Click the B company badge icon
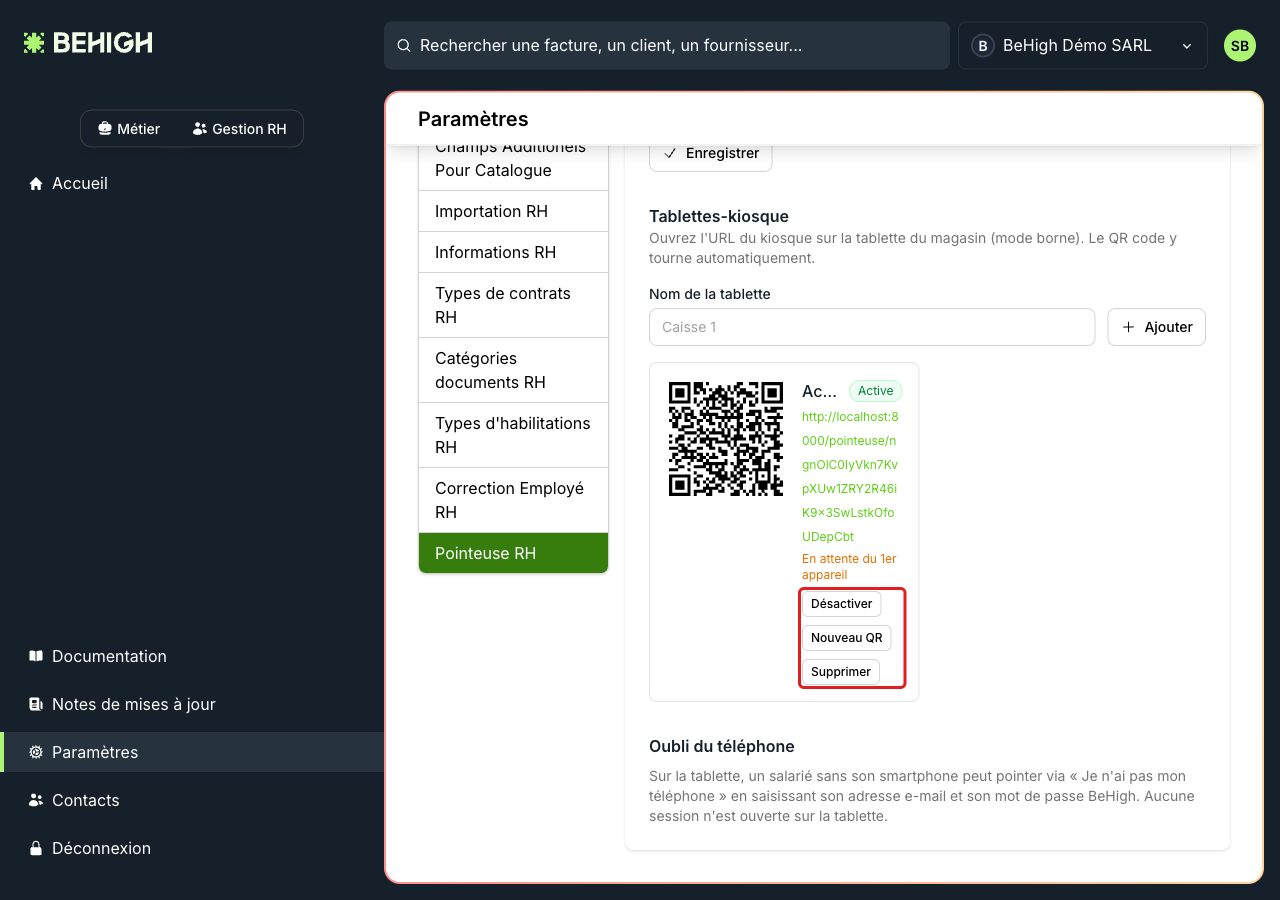Screen dimensions: 1280x900 coord(983,46)
